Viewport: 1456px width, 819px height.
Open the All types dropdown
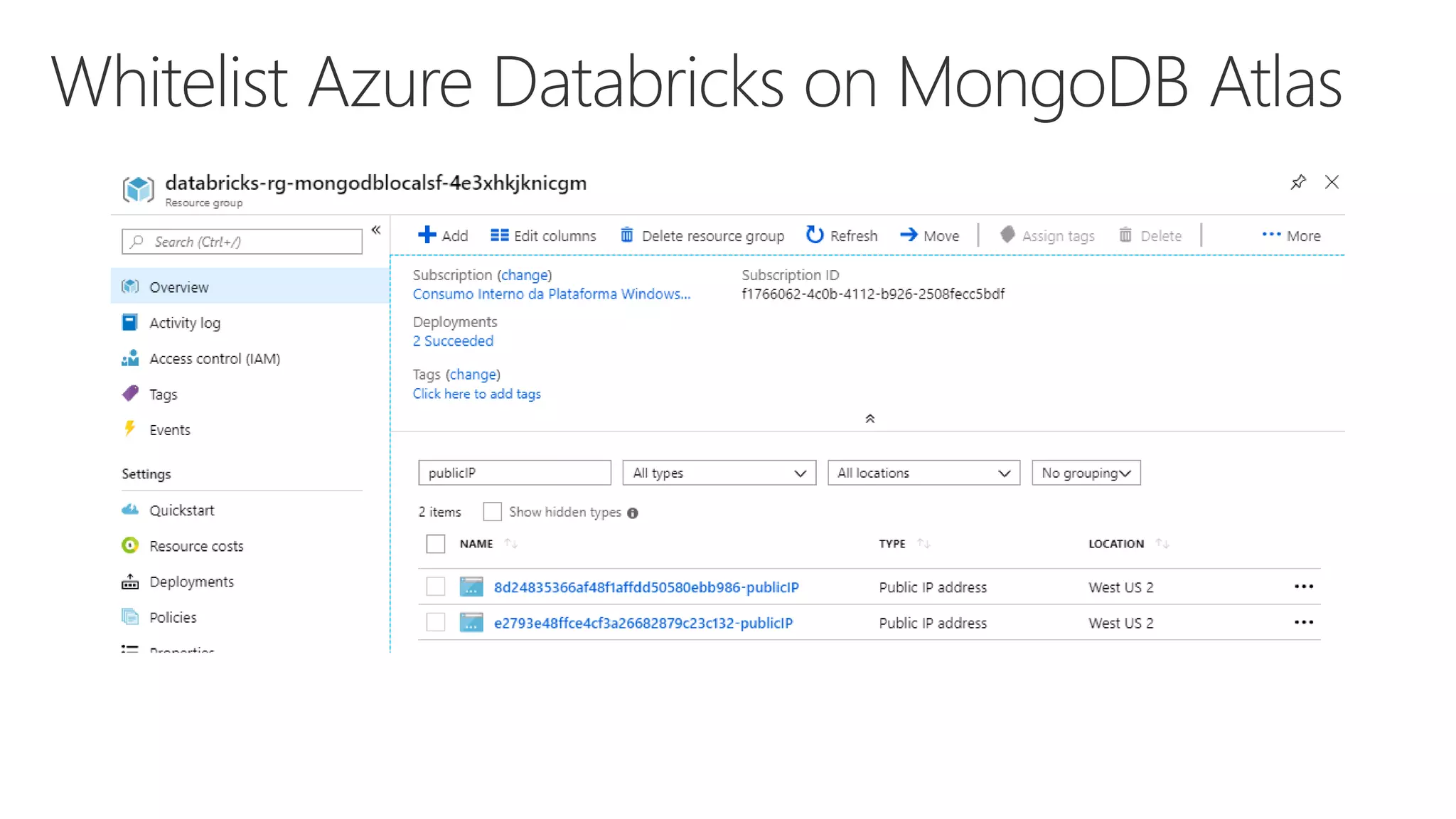719,473
